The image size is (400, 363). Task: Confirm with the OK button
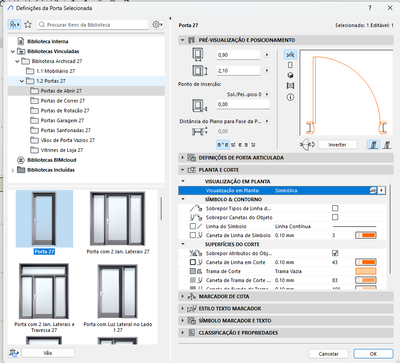click(x=373, y=354)
